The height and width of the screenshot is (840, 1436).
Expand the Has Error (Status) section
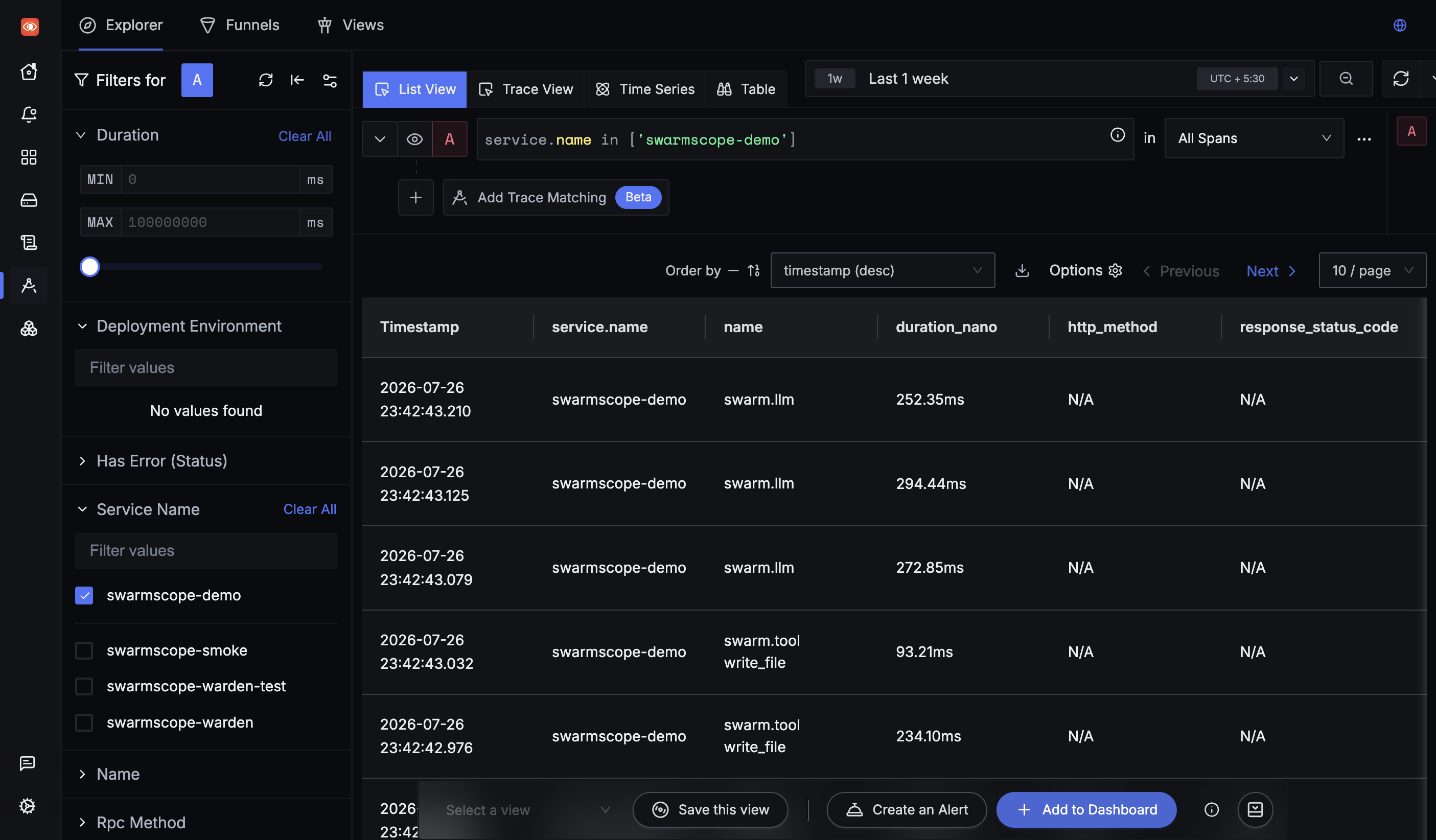[x=82, y=460]
